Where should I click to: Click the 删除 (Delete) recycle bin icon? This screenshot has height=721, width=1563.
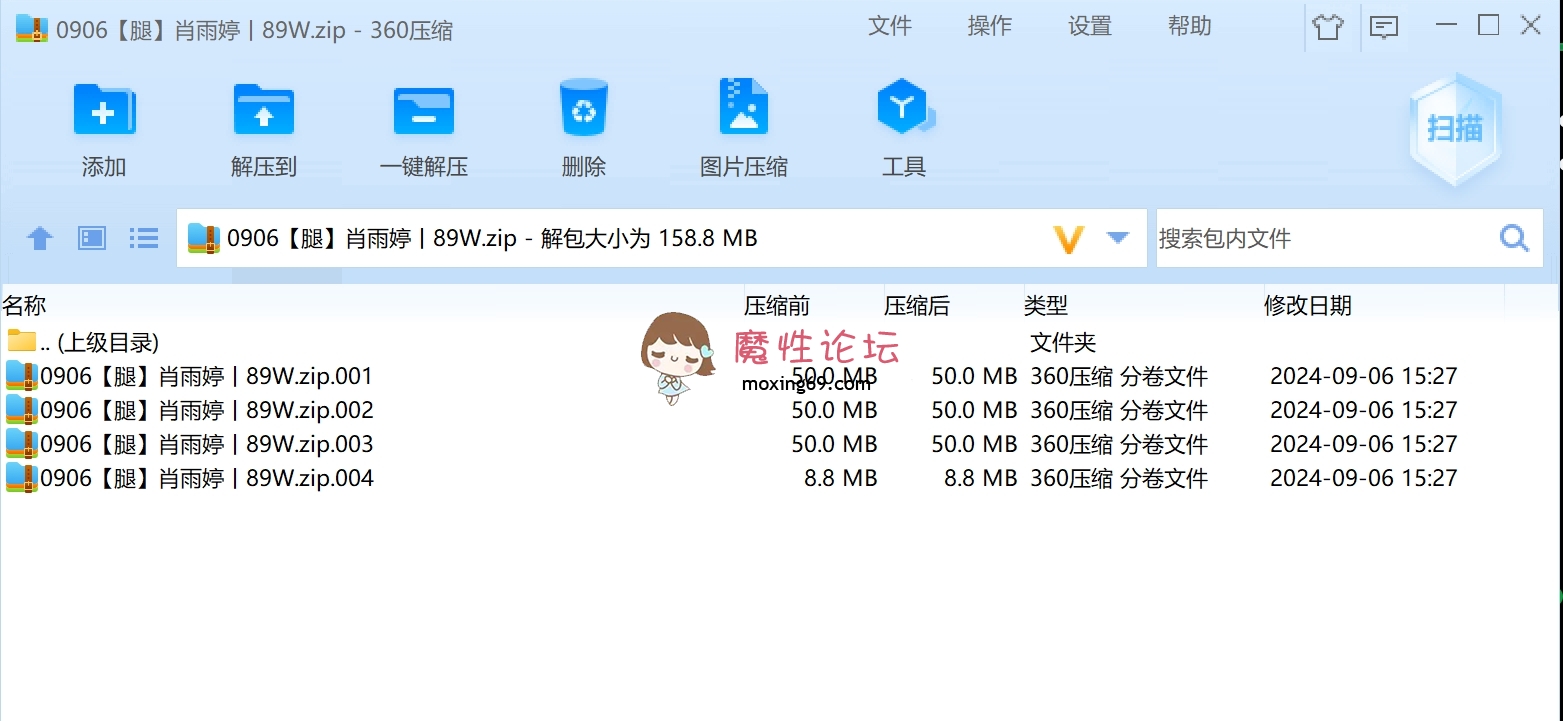point(583,108)
